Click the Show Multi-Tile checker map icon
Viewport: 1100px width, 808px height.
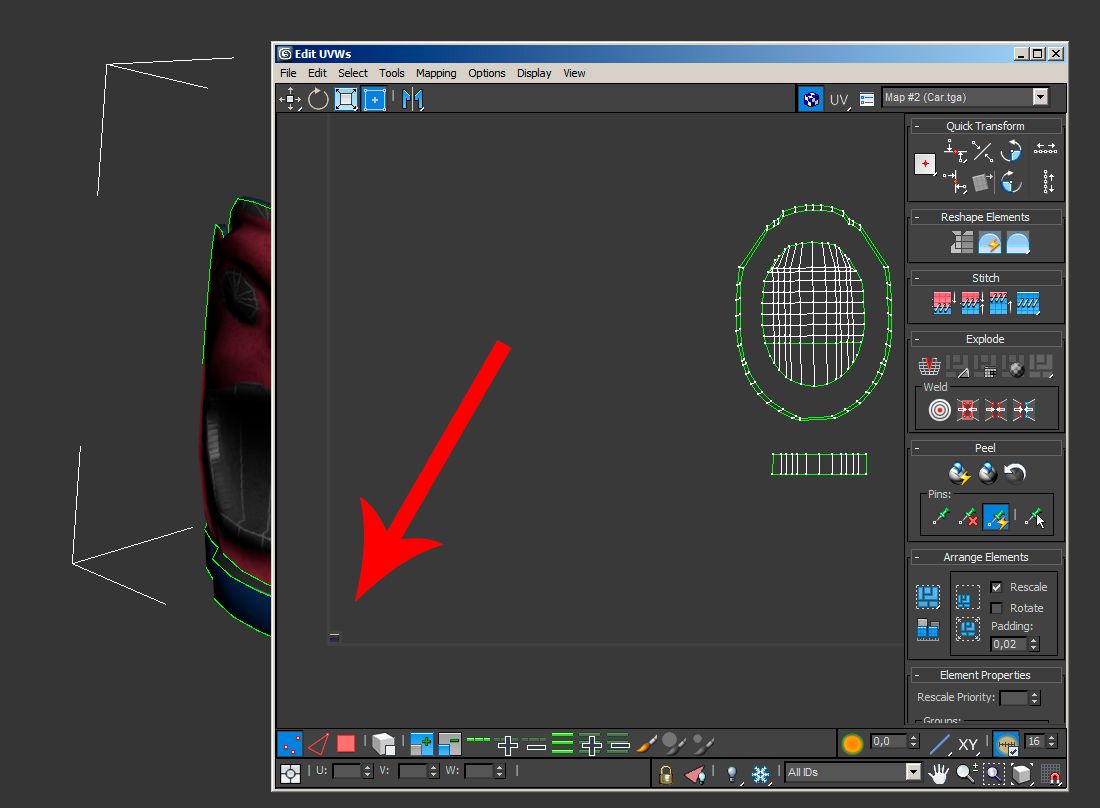tap(811, 99)
